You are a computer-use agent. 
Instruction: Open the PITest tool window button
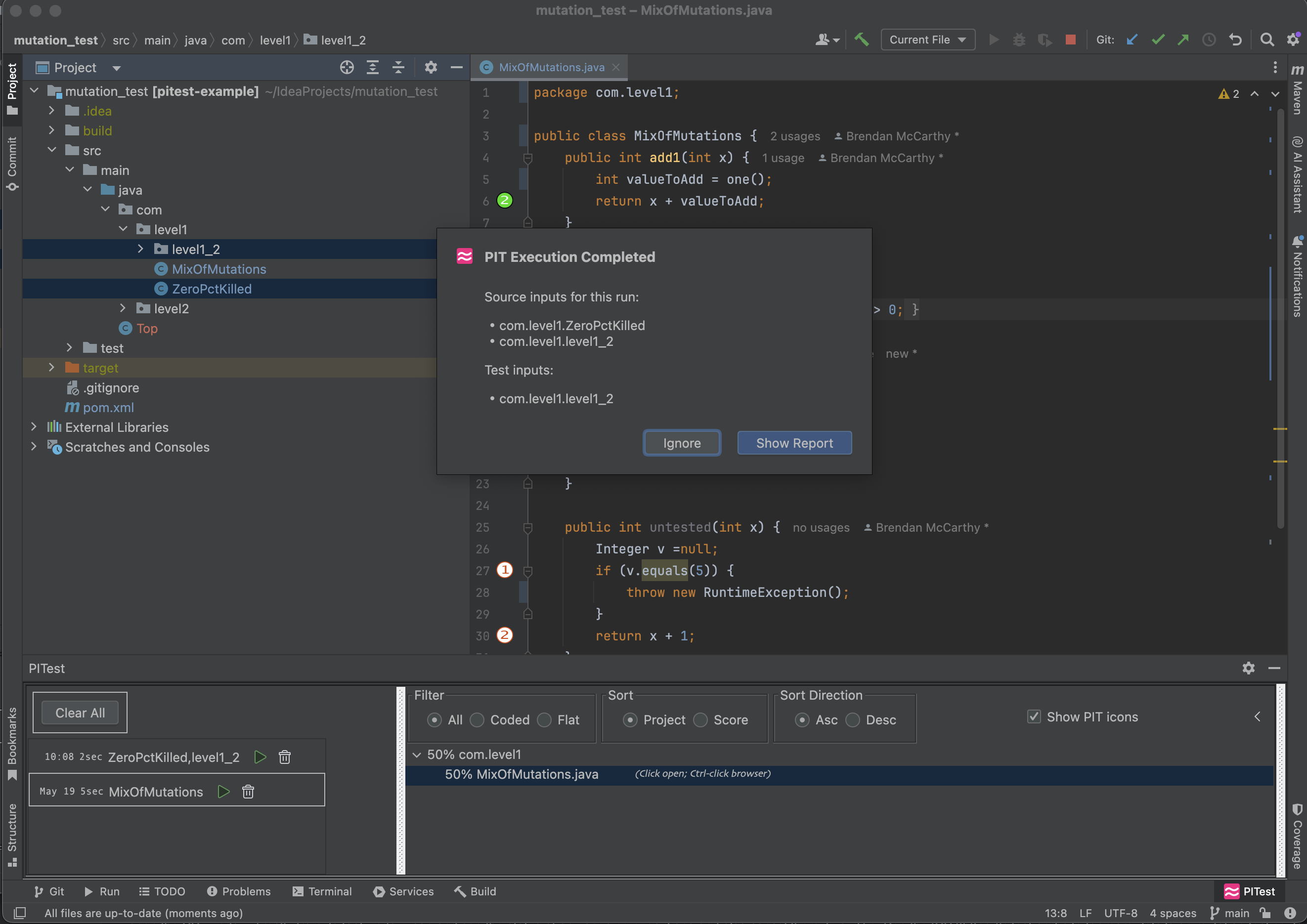tap(1250, 891)
